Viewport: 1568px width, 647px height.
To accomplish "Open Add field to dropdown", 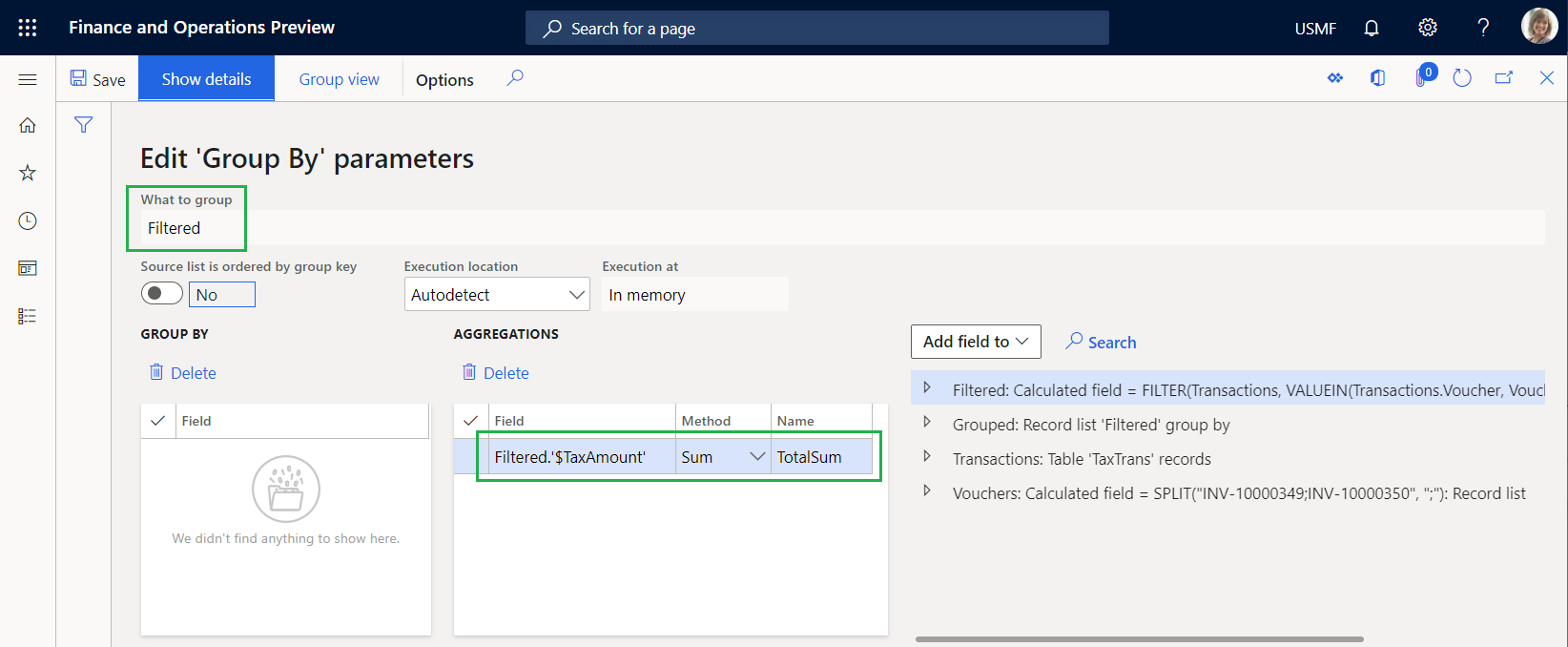I will [x=976, y=342].
